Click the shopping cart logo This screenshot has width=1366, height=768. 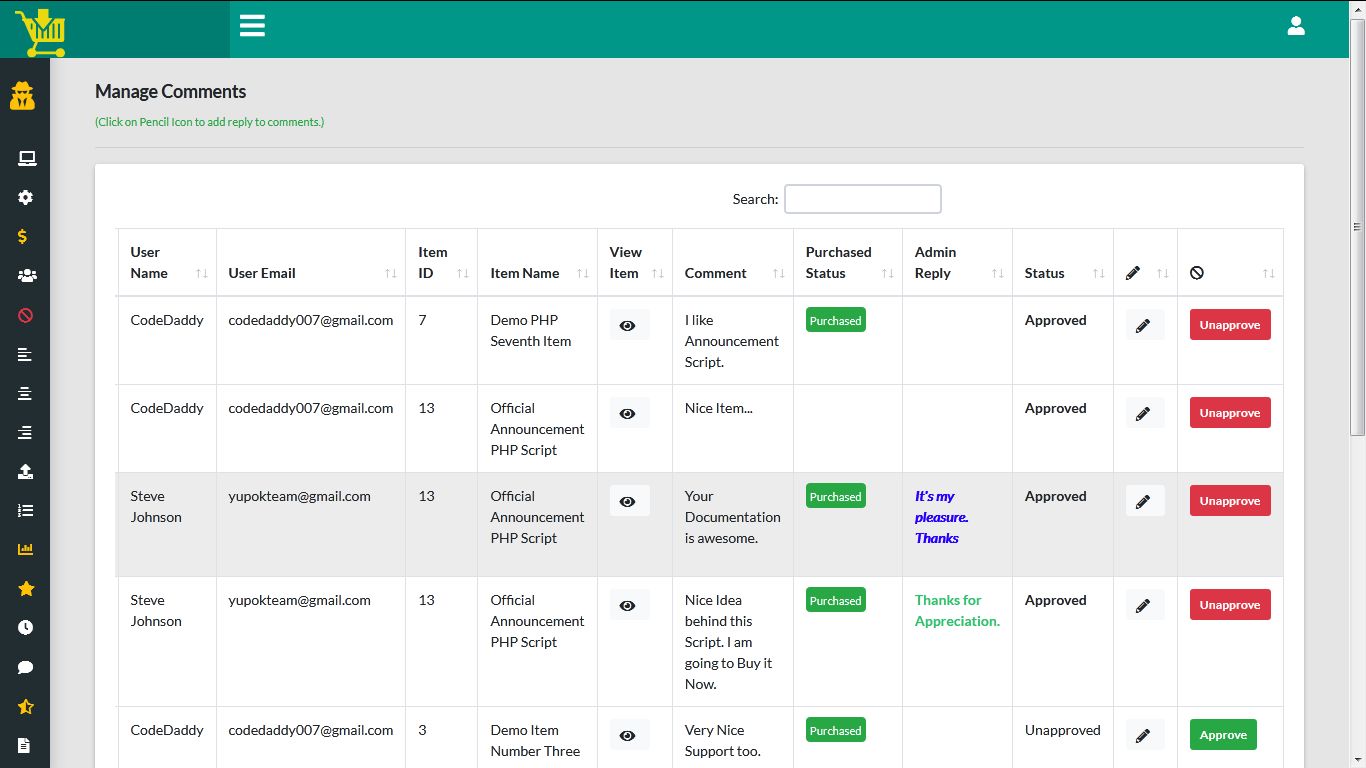41,31
